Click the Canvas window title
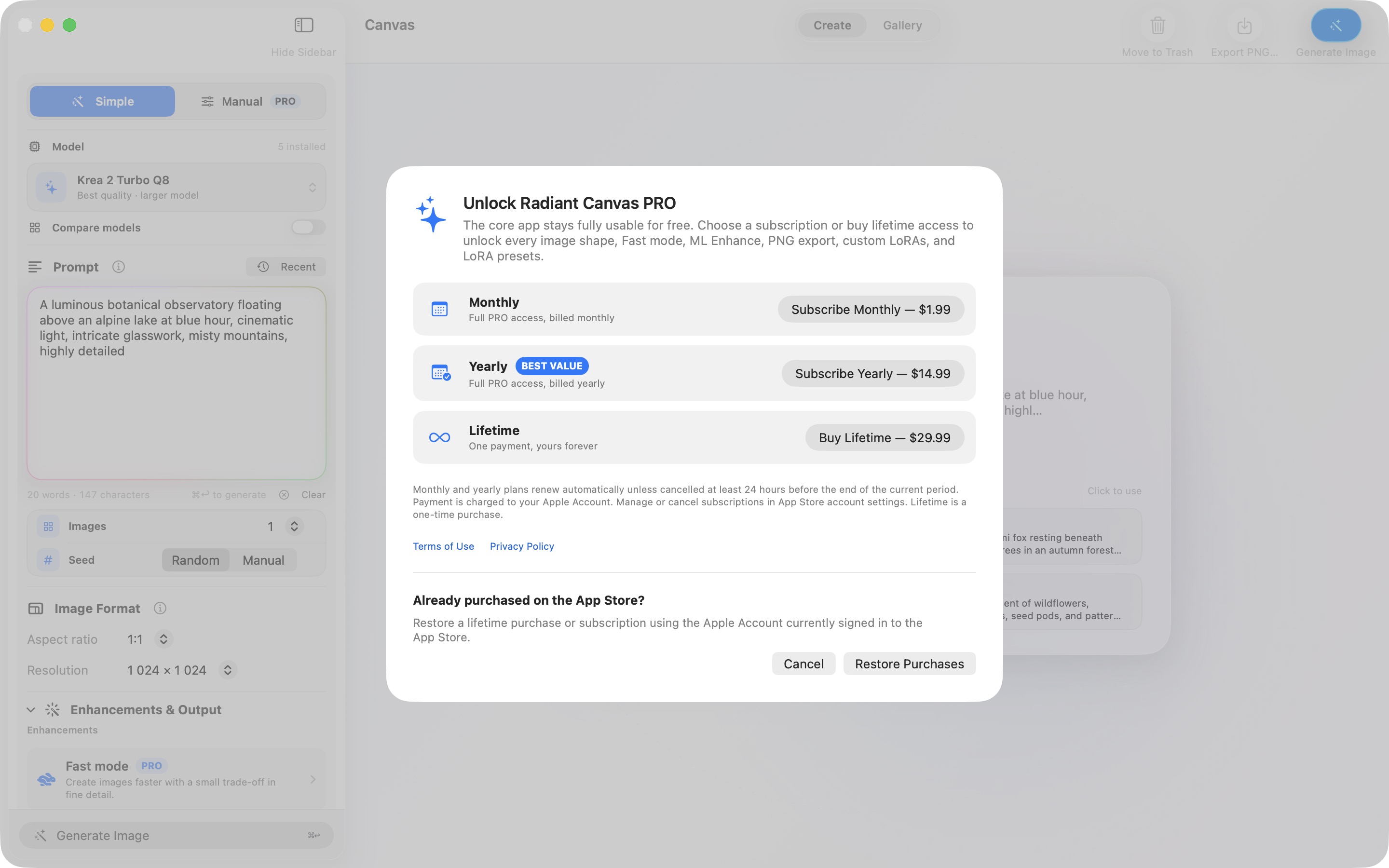The height and width of the screenshot is (868, 1389). [x=390, y=25]
